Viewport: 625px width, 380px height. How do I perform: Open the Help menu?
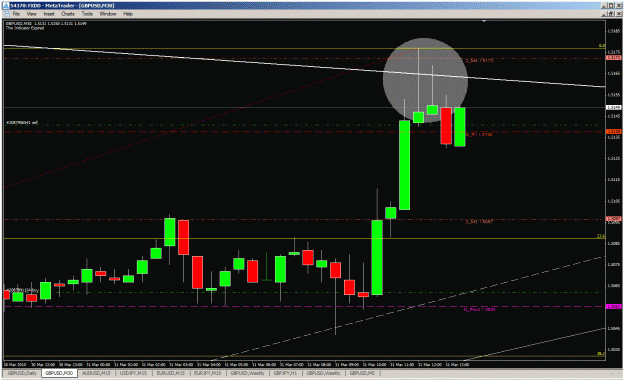click(128, 14)
